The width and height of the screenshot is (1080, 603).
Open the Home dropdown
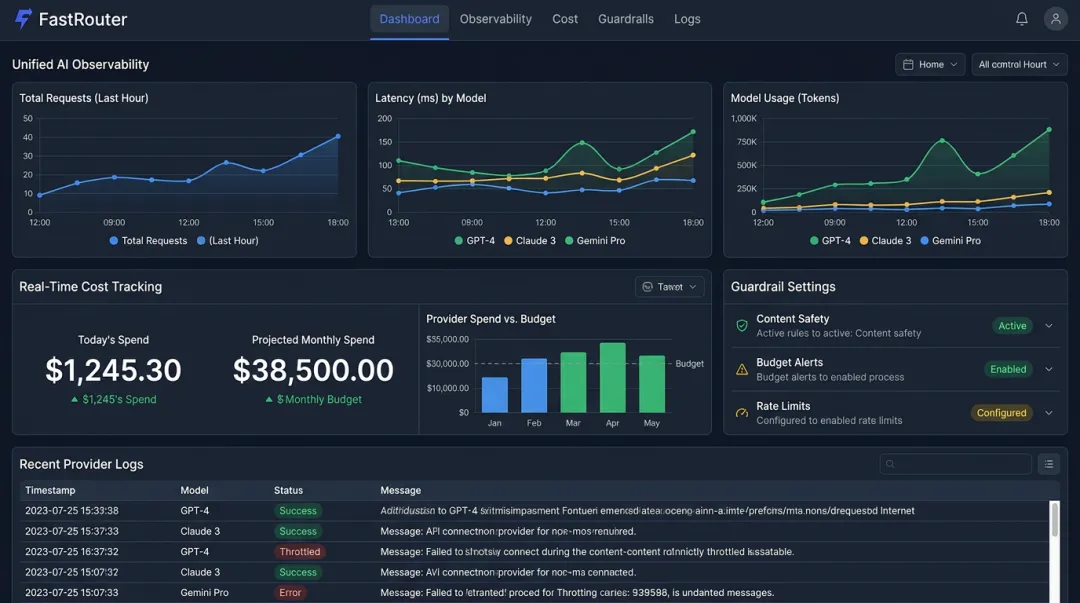tap(930, 64)
